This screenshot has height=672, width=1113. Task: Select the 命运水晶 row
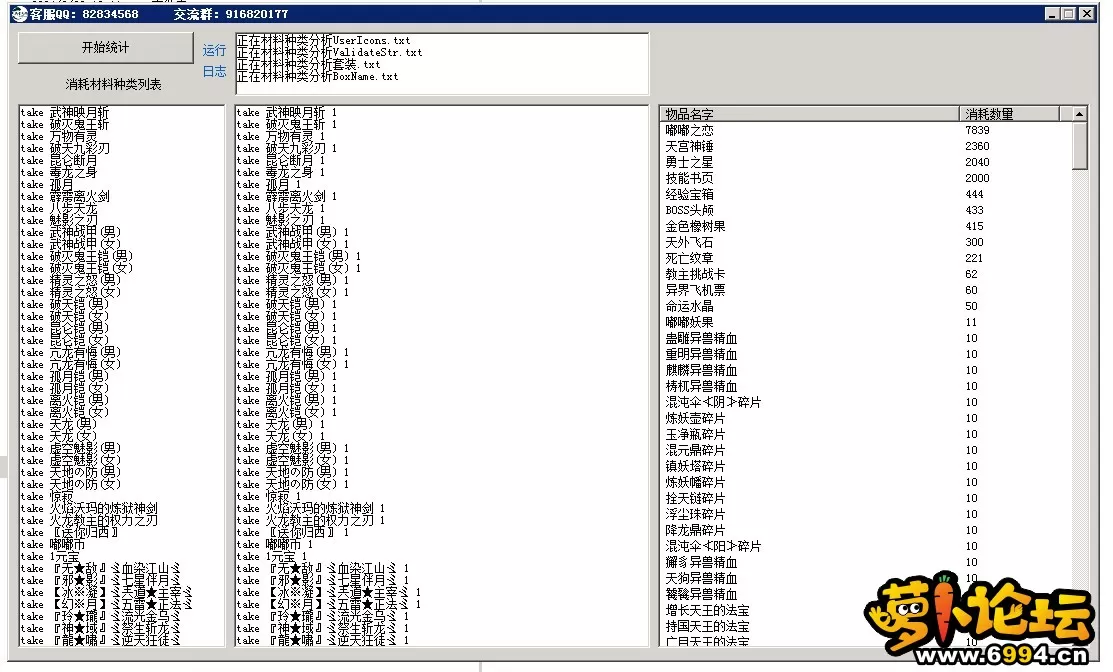(x=866, y=307)
